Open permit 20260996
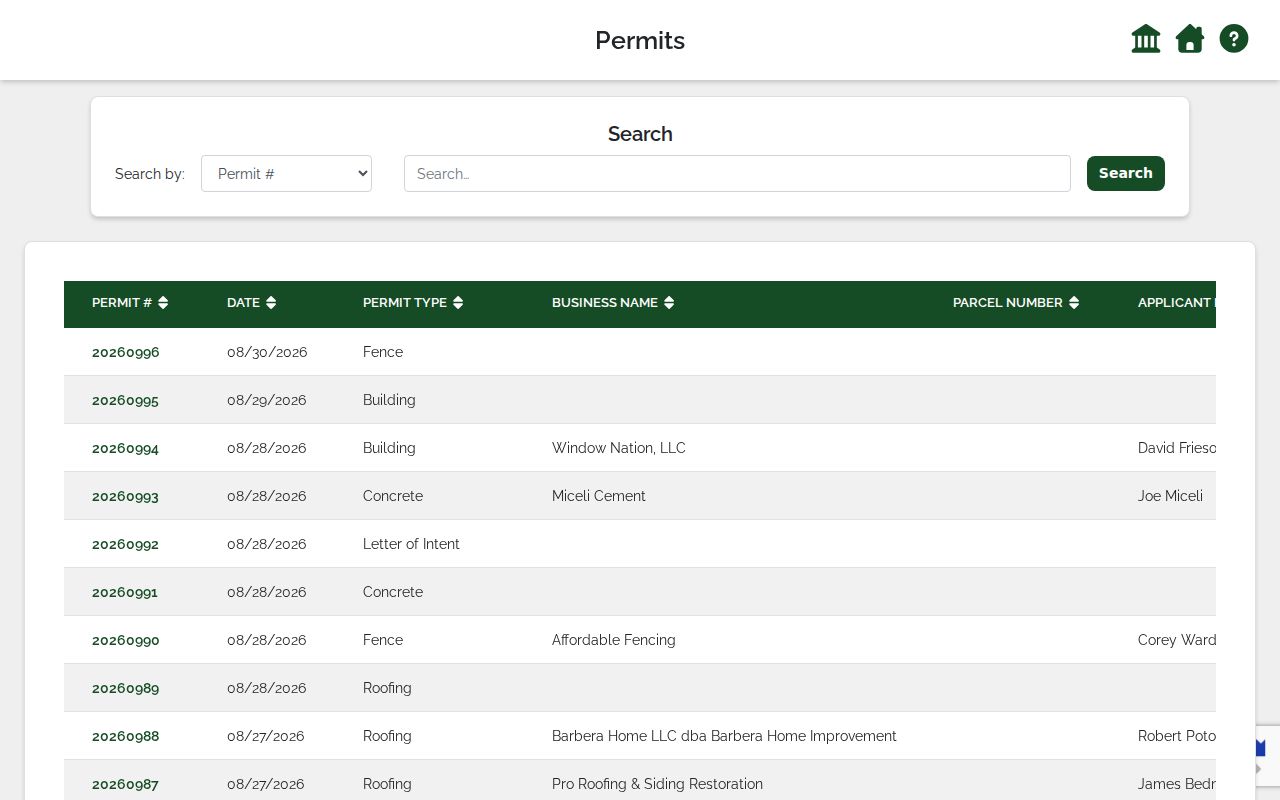This screenshot has height=800, width=1280. click(126, 352)
